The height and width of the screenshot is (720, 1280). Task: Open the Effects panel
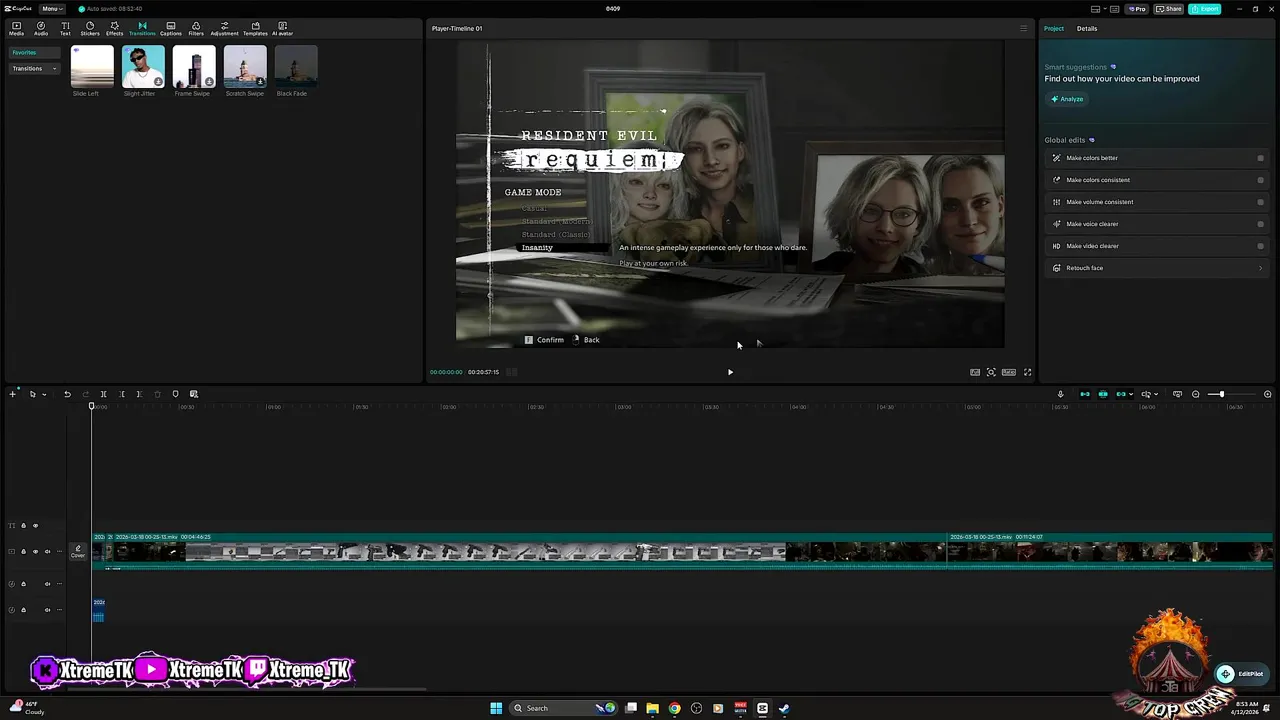tap(114, 28)
